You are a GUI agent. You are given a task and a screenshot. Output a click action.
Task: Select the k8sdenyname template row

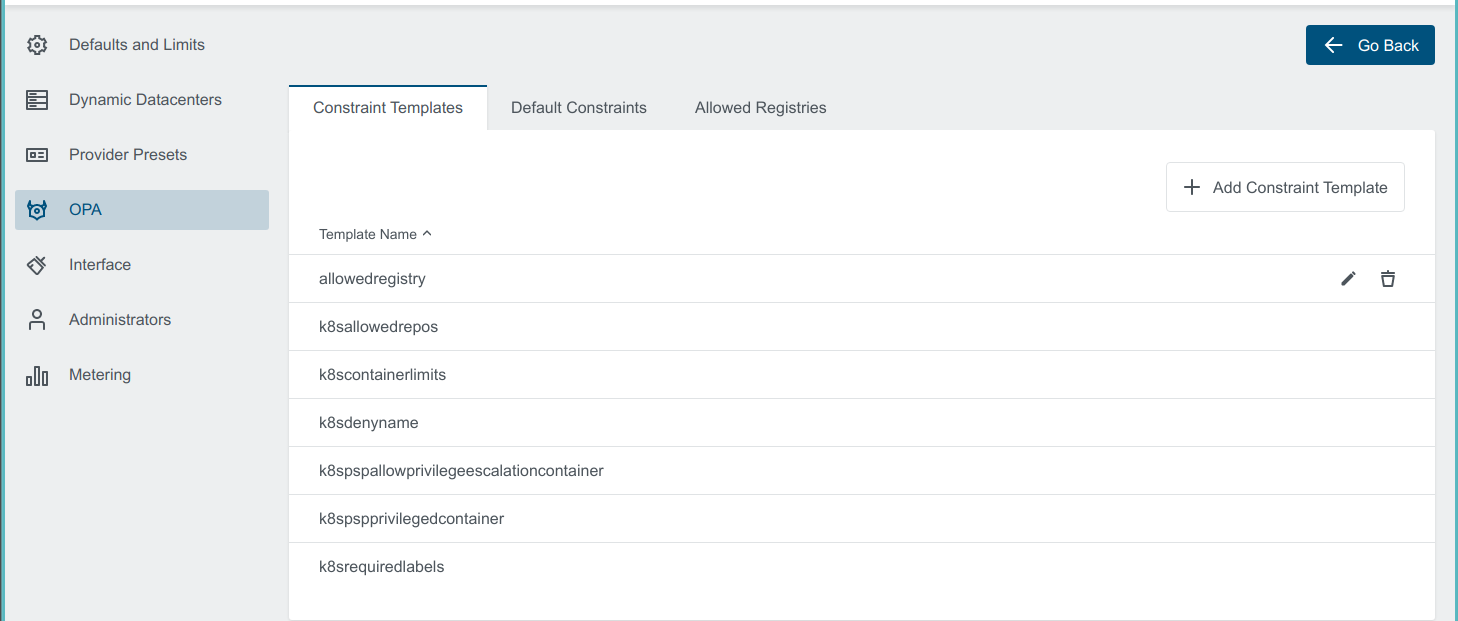click(368, 422)
